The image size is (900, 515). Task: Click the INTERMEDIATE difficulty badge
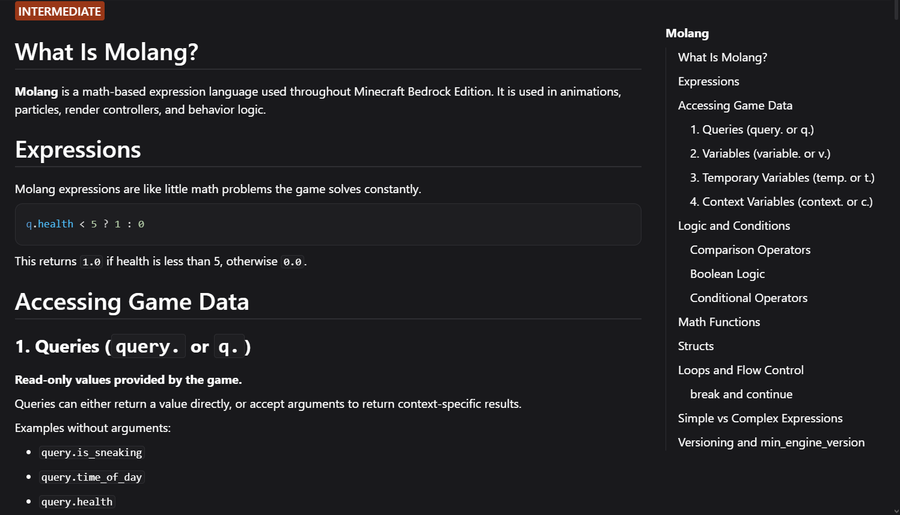click(x=59, y=11)
